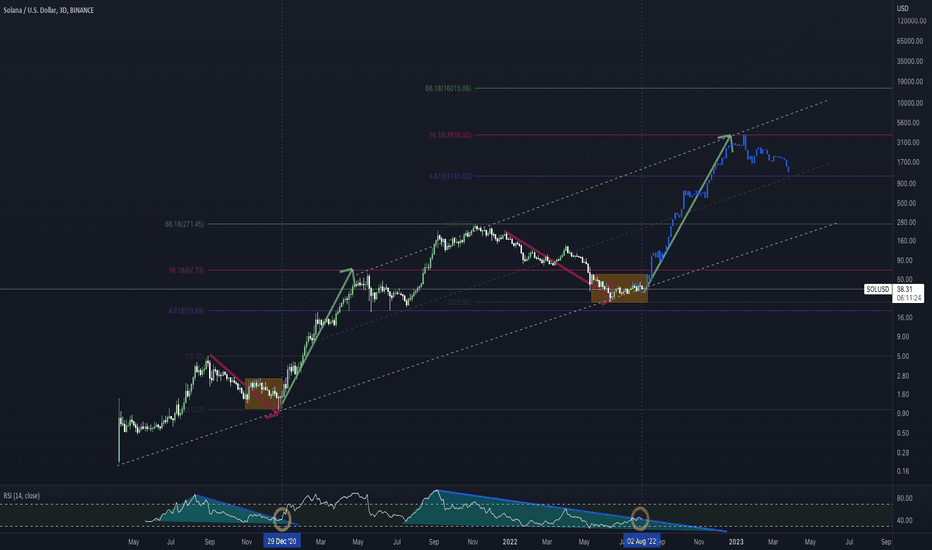Select the RSI circle drawing at Aug '22
932x550 pixels.
(640, 518)
